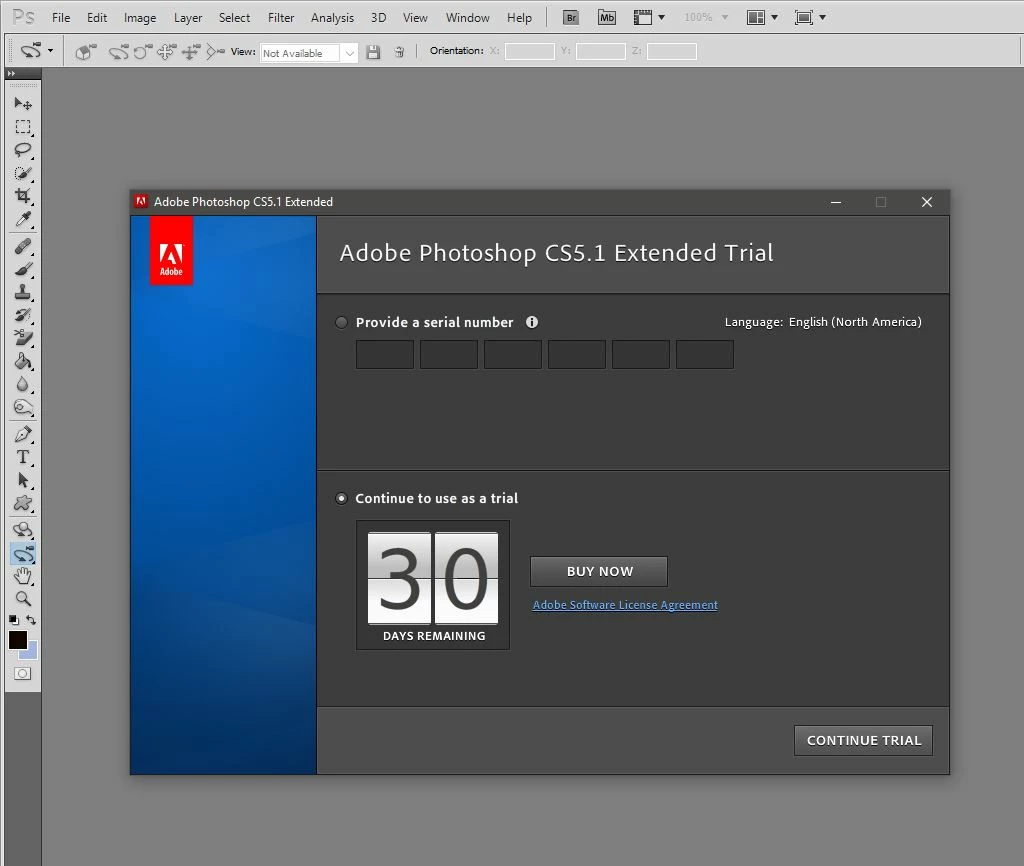Reset to default foreground and background colors
The image size is (1024, 866).
pos(14,620)
